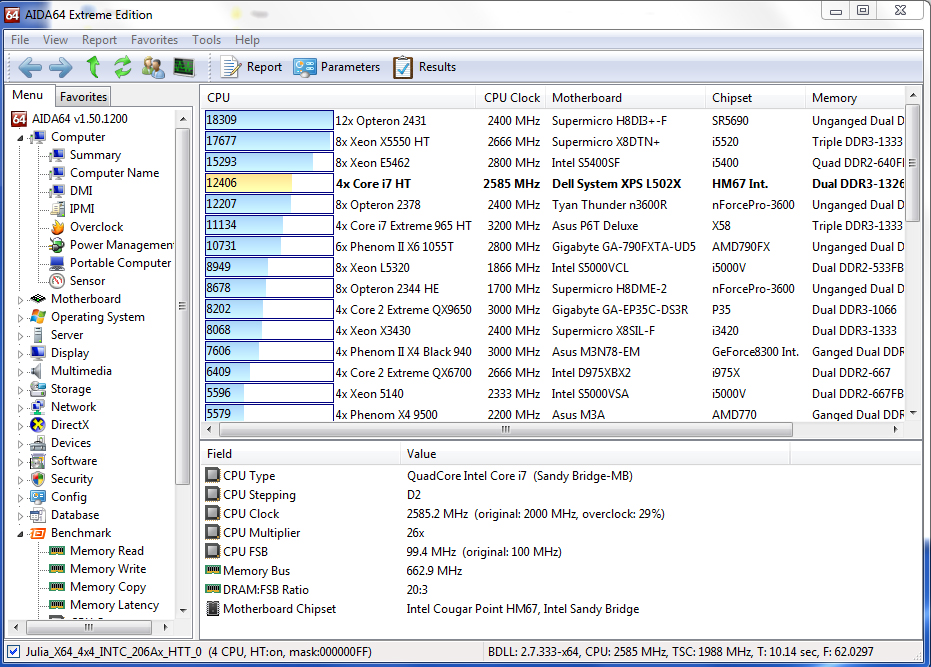This screenshot has height=667, width=931.
Task: Click the Forward arrow toolbar icon
Action: click(x=61, y=67)
